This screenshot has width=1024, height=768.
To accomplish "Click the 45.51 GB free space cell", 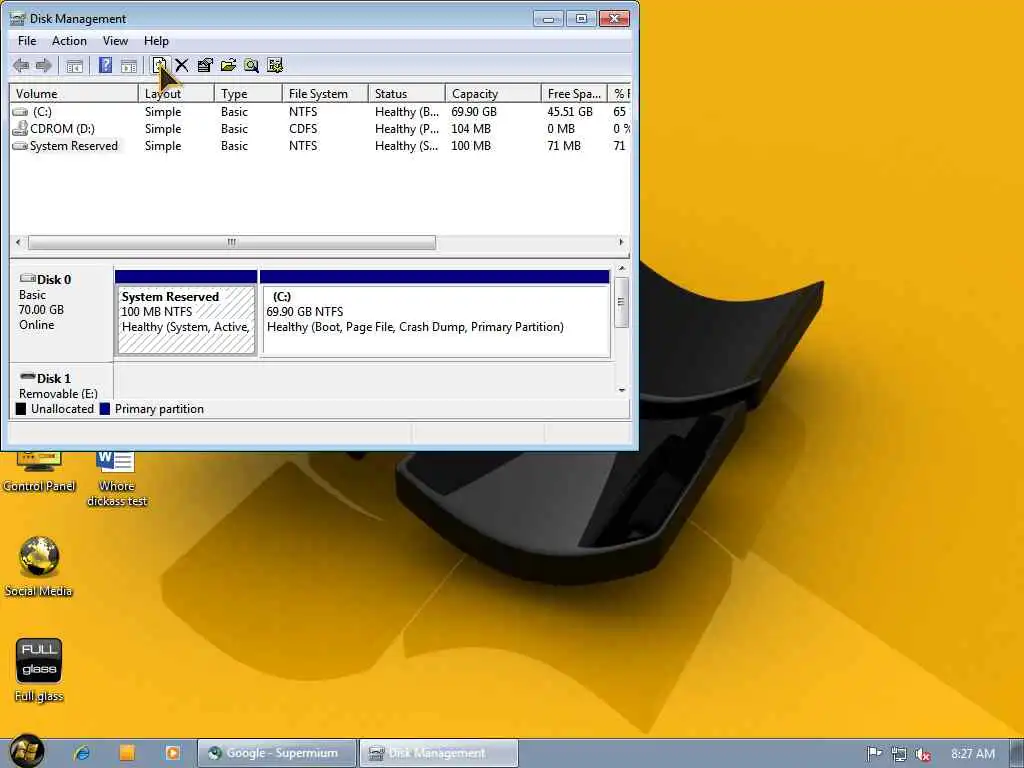I will (x=570, y=112).
